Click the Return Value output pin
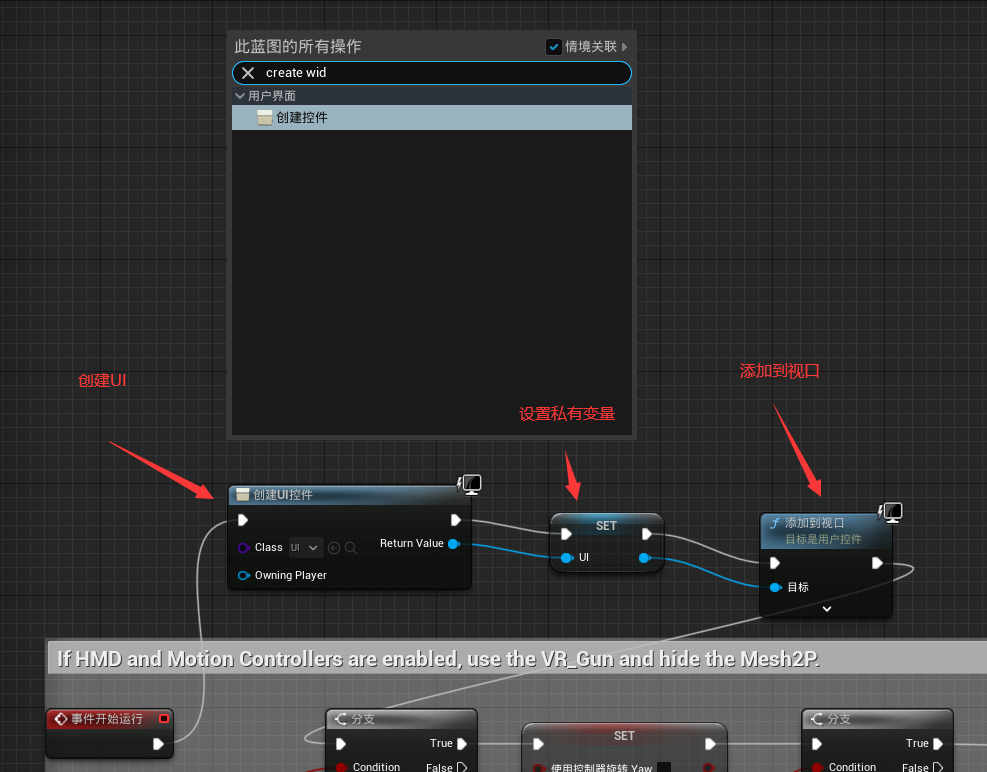The image size is (987, 772). [454, 544]
